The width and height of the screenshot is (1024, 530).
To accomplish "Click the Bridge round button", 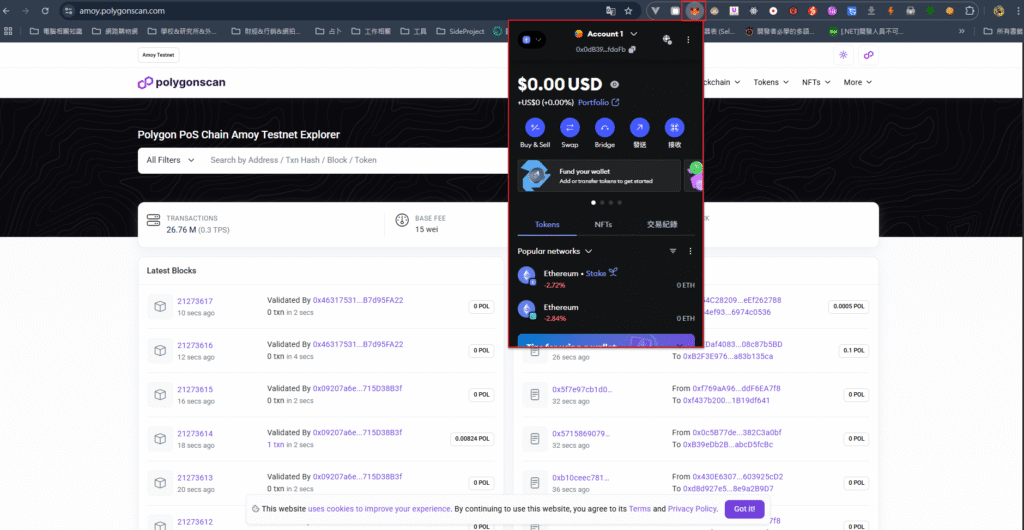I will (605, 127).
